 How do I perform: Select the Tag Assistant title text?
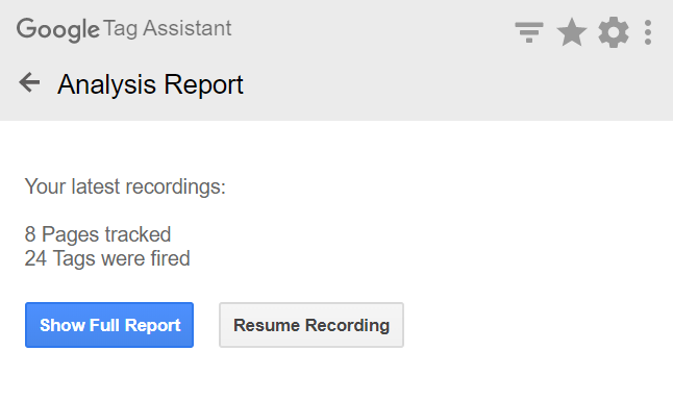pyautogui.click(x=167, y=29)
